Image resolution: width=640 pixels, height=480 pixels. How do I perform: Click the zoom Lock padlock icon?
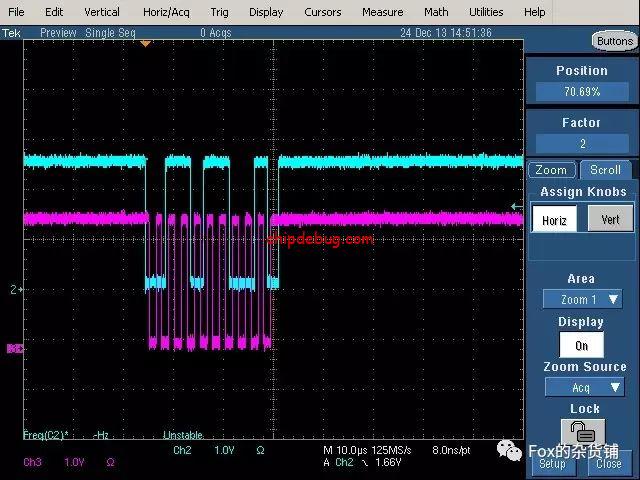tap(581, 432)
